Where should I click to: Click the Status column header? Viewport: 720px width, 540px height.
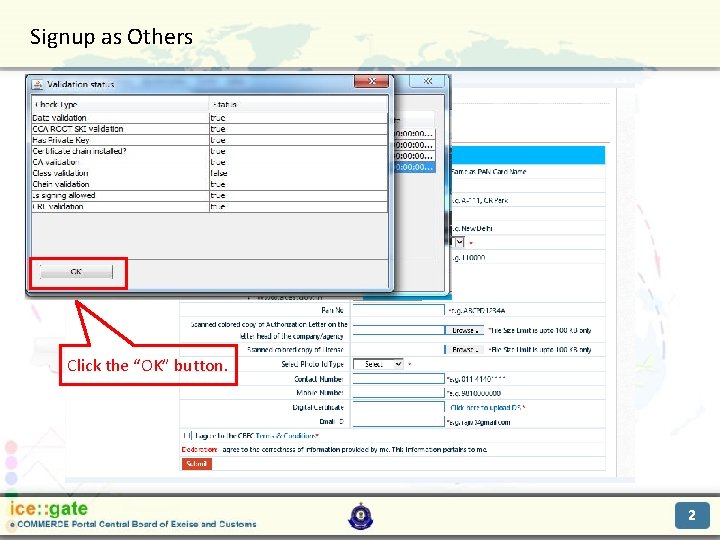pyautogui.click(x=298, y=104)
